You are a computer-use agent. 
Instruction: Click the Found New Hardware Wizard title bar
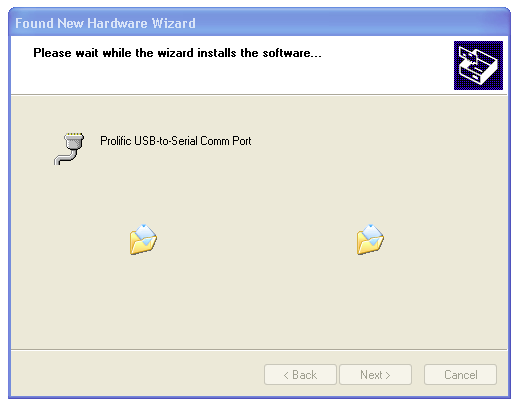pyautogui.click(x=259, y=23)
